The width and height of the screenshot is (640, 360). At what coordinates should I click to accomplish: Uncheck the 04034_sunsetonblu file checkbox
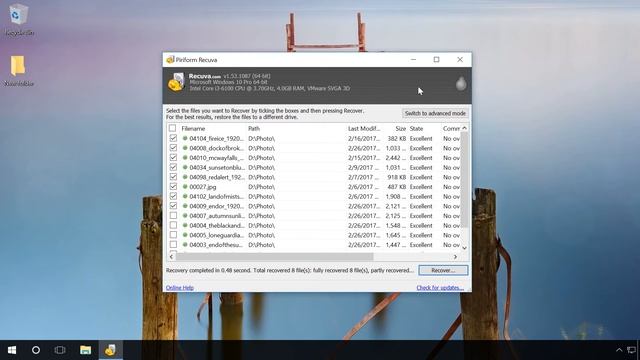(173, 167)
